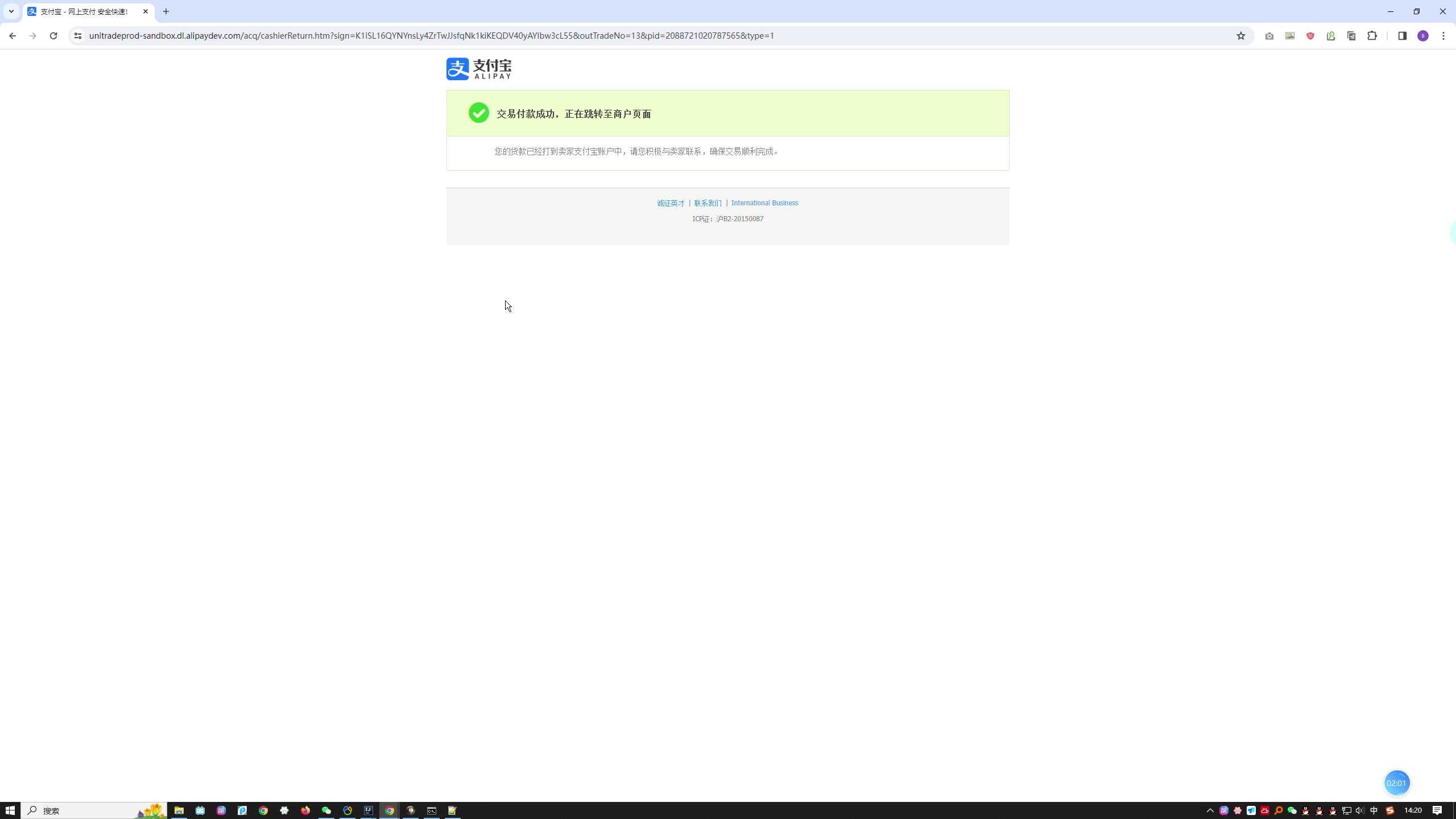Reload the current page
The height and width of the screenshot is (819, 1456).
pyautogui.click(x=53, y=36)
